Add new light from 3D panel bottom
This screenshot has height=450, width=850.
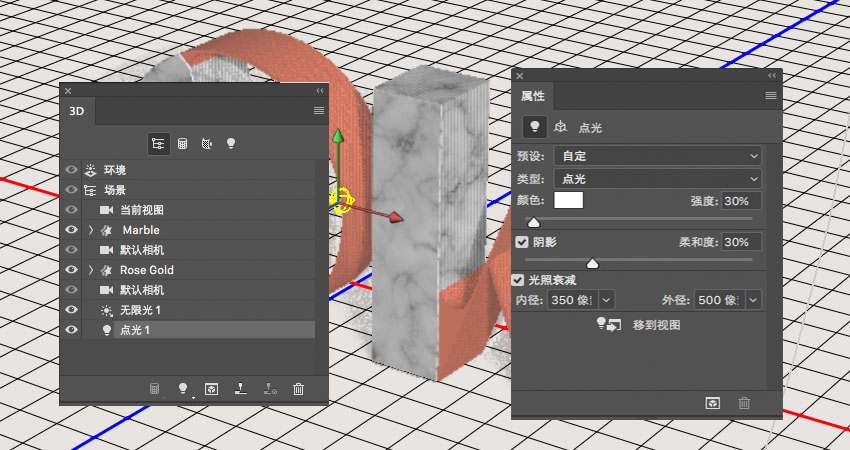[183, 389]
